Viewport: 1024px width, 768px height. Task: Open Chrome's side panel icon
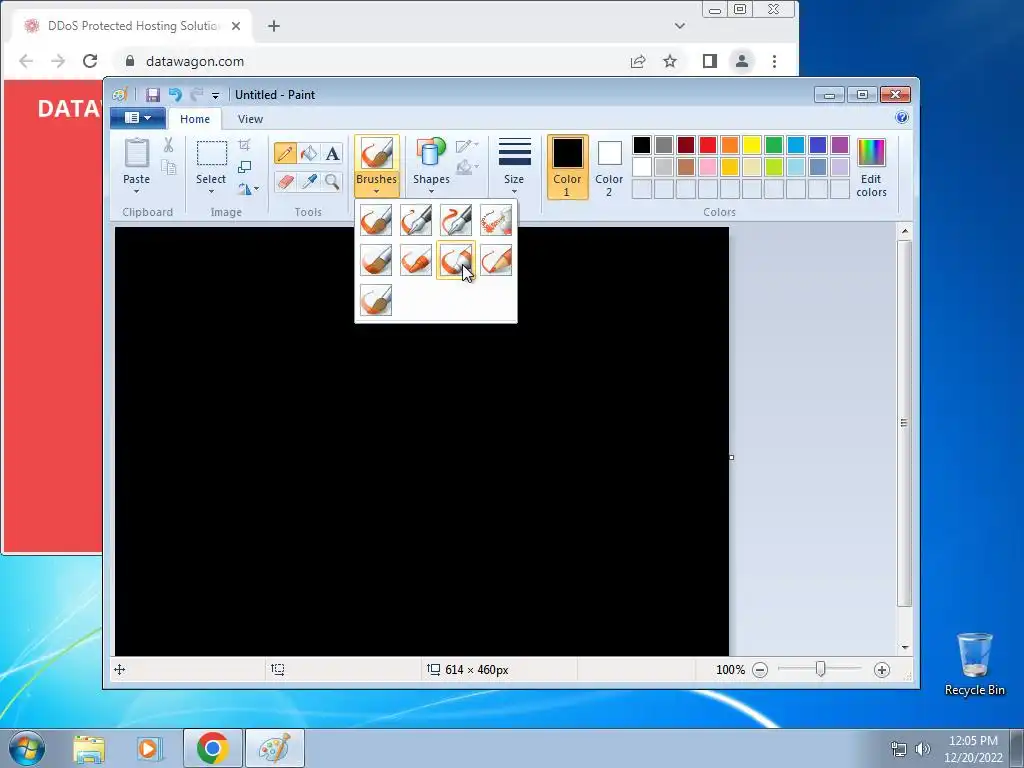tap(710, 61)
